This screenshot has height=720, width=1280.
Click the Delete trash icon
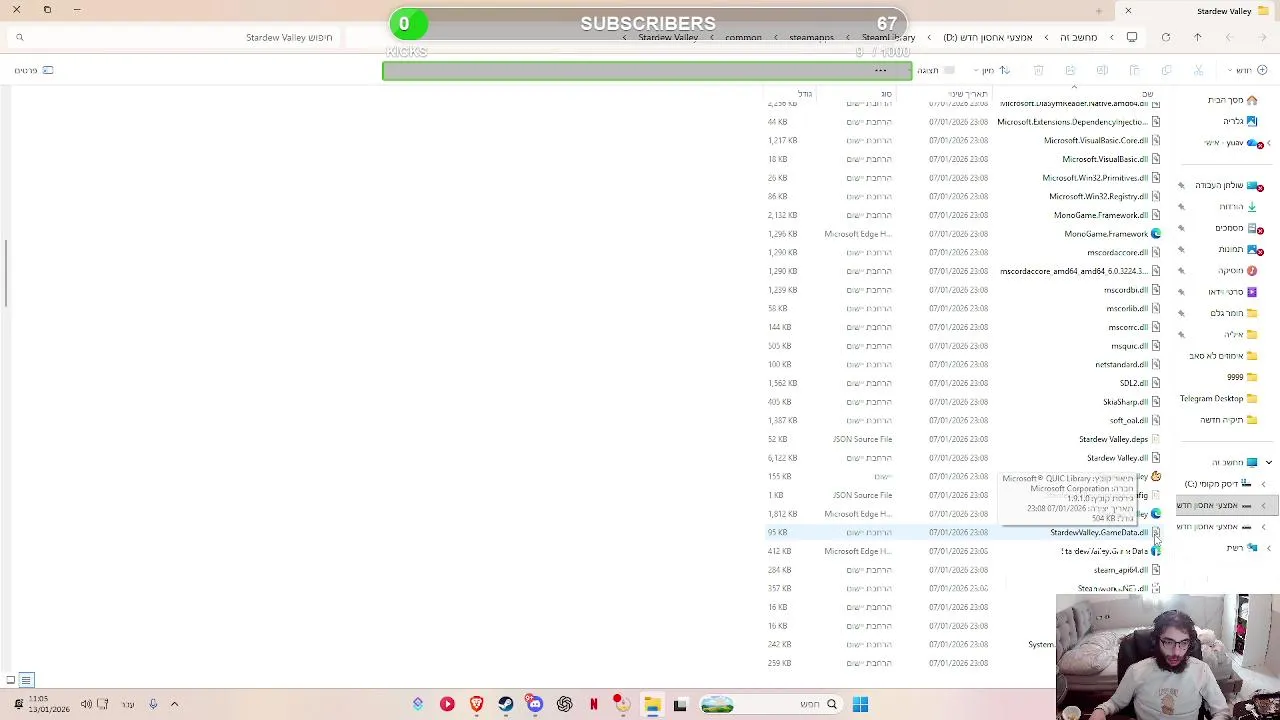click(1038, 70)
